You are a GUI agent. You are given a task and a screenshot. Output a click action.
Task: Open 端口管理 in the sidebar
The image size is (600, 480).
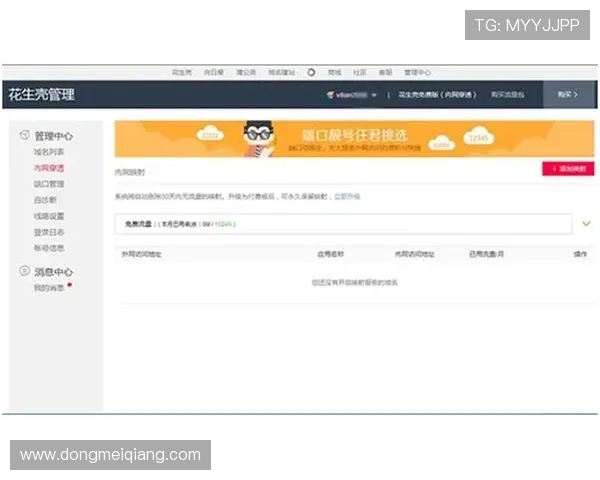[49, 184]
